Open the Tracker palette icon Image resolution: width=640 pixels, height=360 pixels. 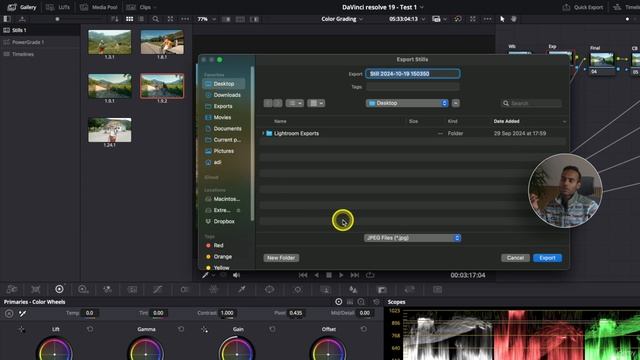298,290
